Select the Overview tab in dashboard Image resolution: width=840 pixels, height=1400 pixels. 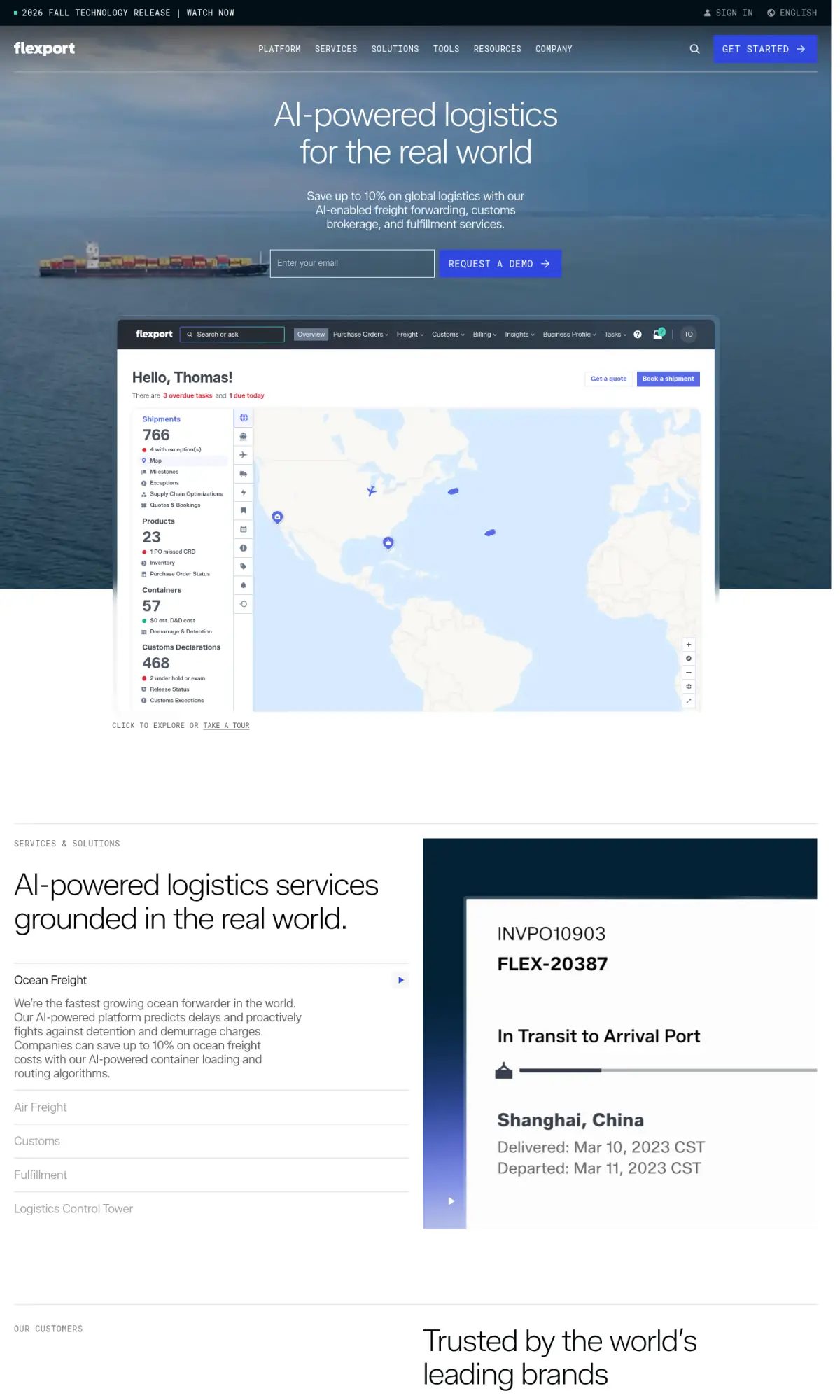pos(311,335)
